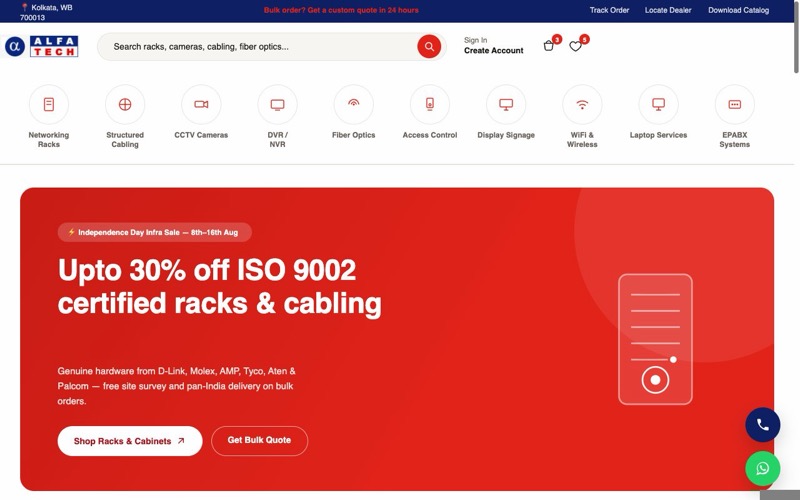Click Track Order link
The height and width of the screenshot is (500, 800).
coord(609,10)
